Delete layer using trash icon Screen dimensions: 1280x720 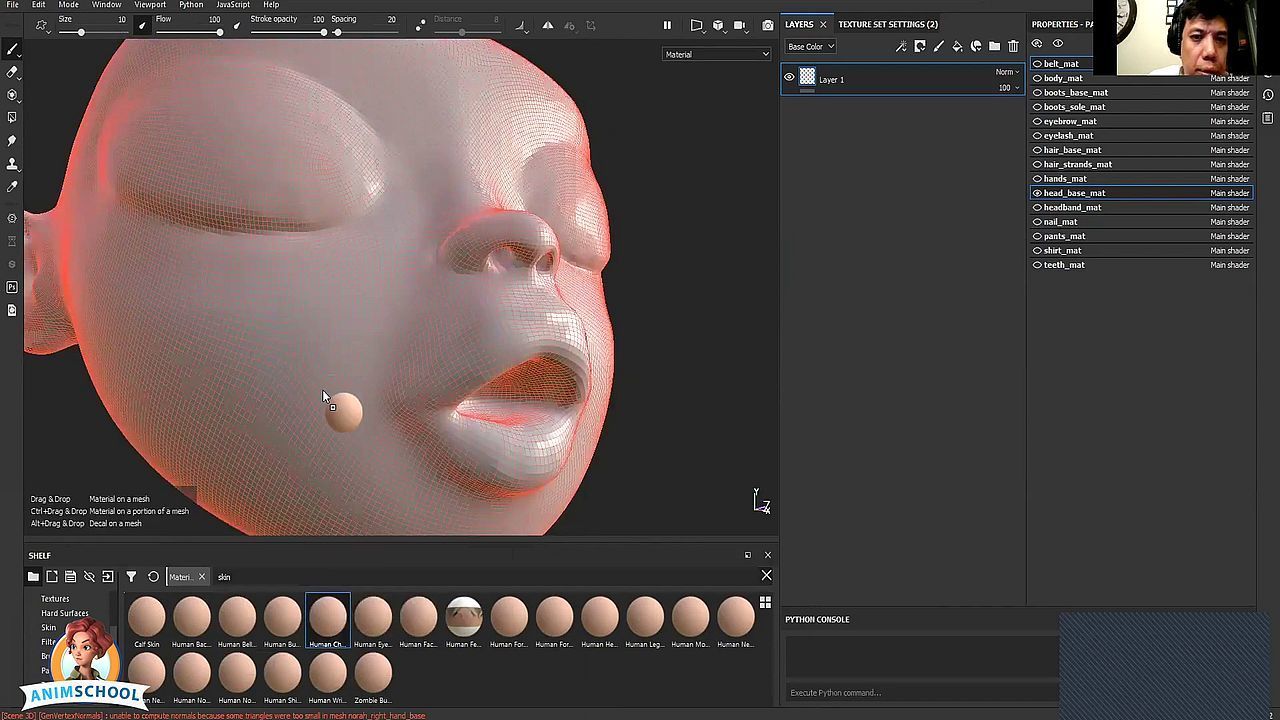pos(1013,46)
